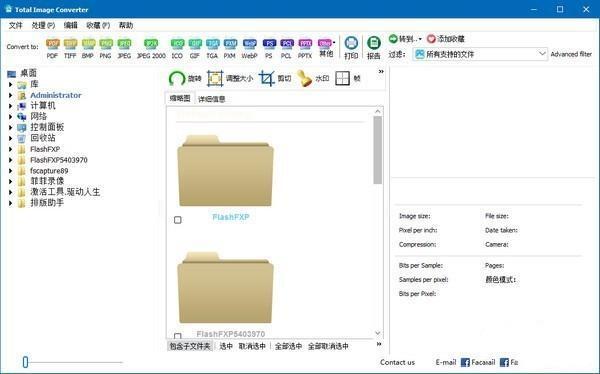This screenshot has width=600, height=374.
Task: Select 桌面 desktop root item
Action: point(29,73)
